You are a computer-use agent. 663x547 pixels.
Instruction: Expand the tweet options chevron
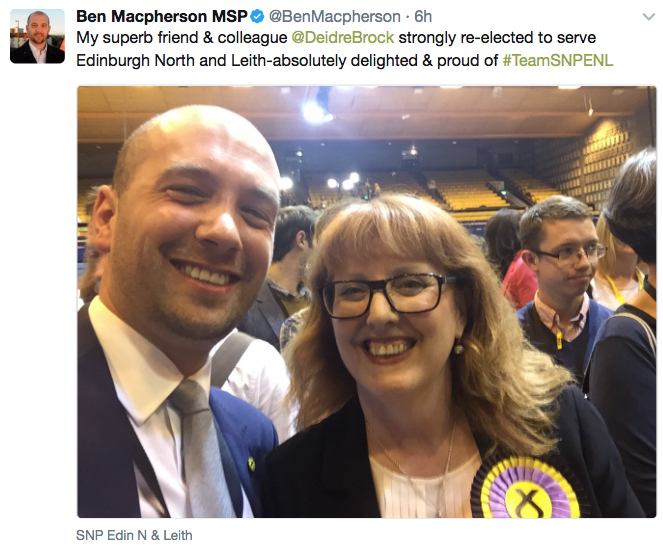(648, 17)
